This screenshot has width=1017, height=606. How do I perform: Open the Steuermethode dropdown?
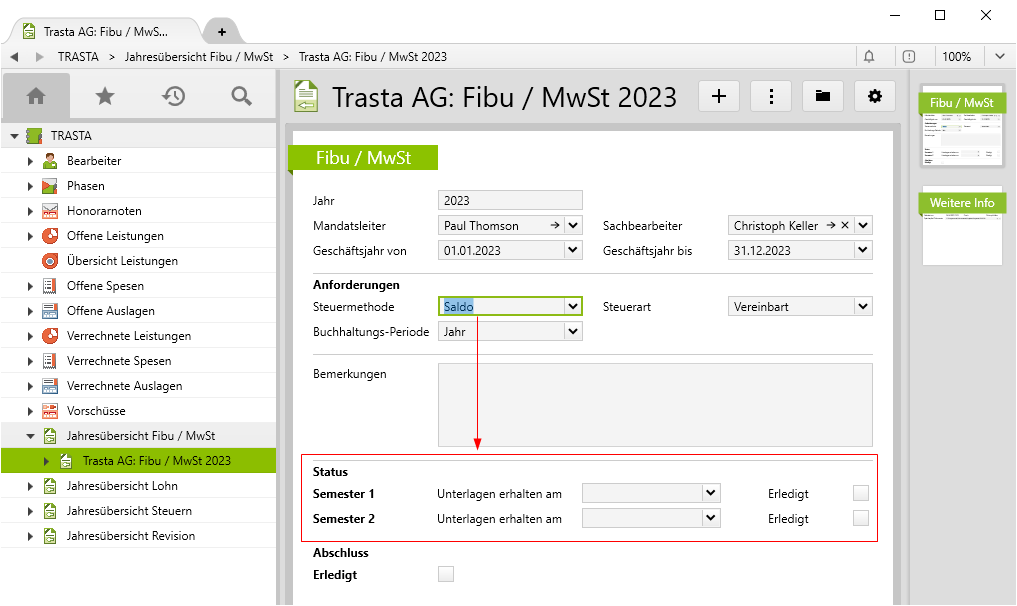tap(573, 307)
